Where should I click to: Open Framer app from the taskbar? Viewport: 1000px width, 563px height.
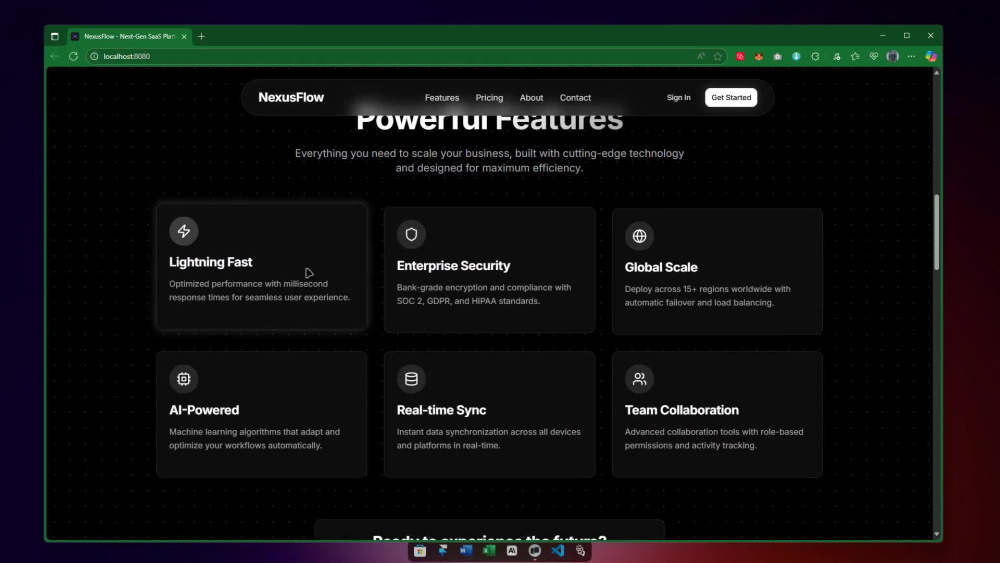tap(443, 550)
